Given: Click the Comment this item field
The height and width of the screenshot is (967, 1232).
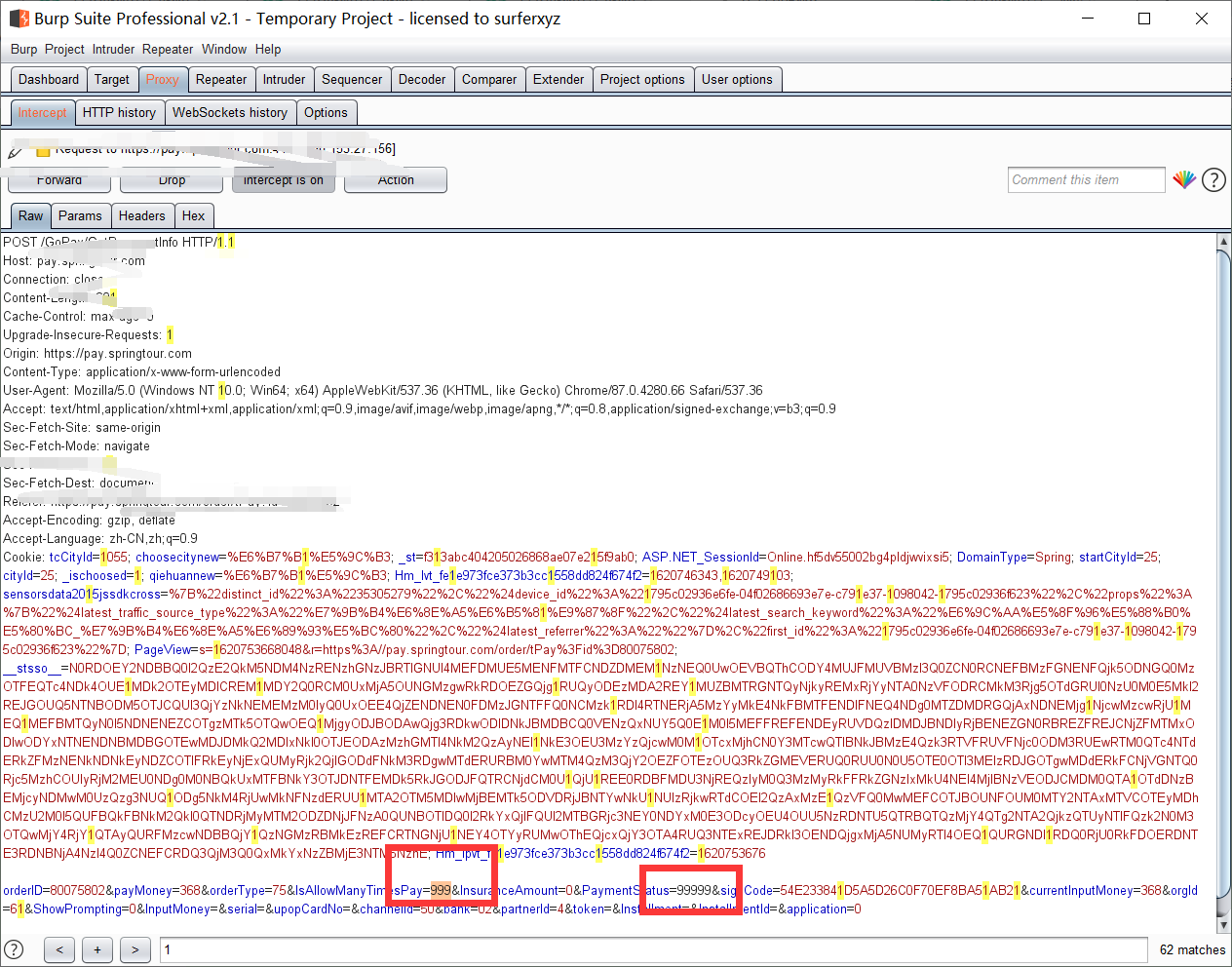Looking at the screenshot, I should [x=1087, y=180].
